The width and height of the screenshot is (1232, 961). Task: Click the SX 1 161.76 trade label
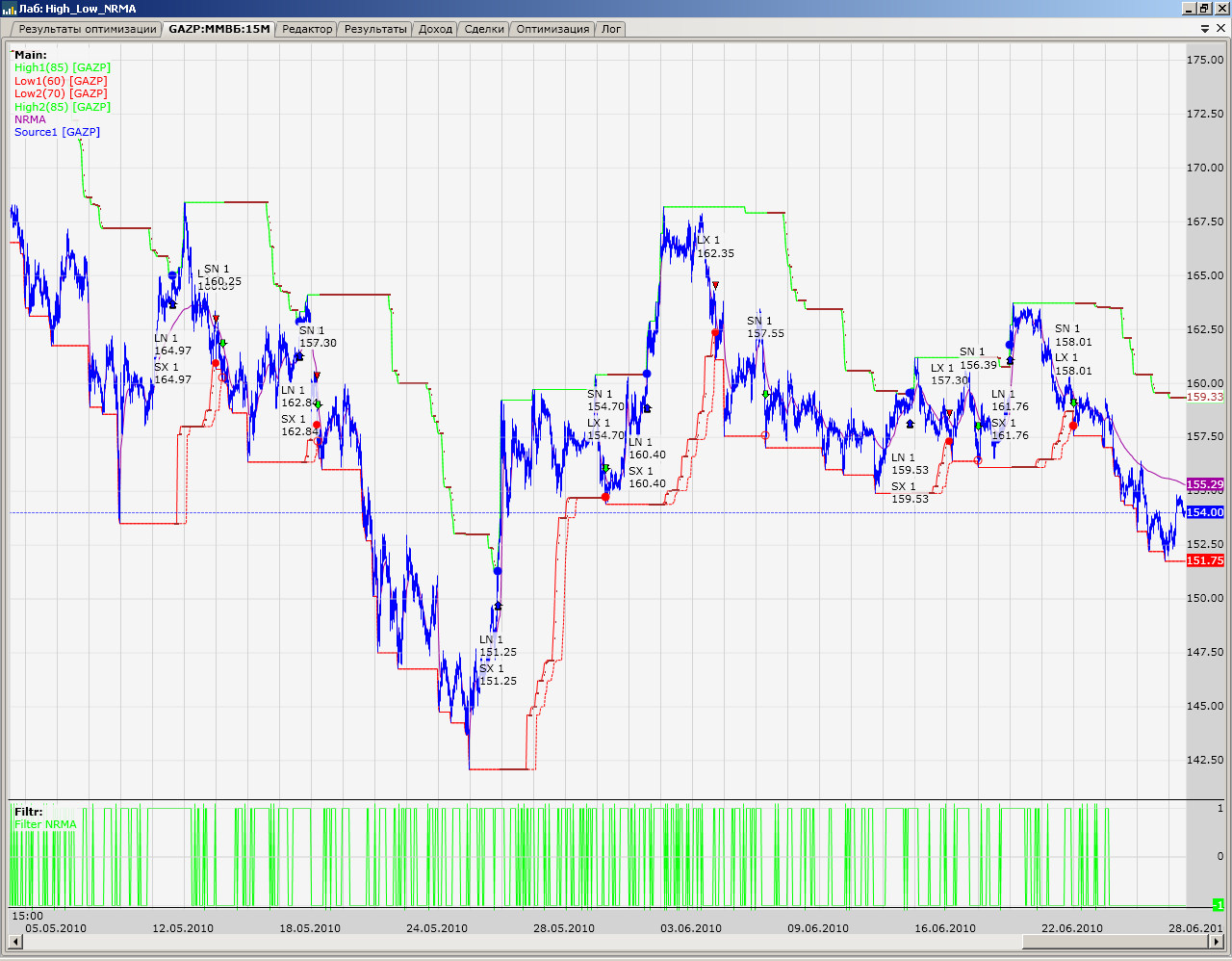tap(1011, 429)
